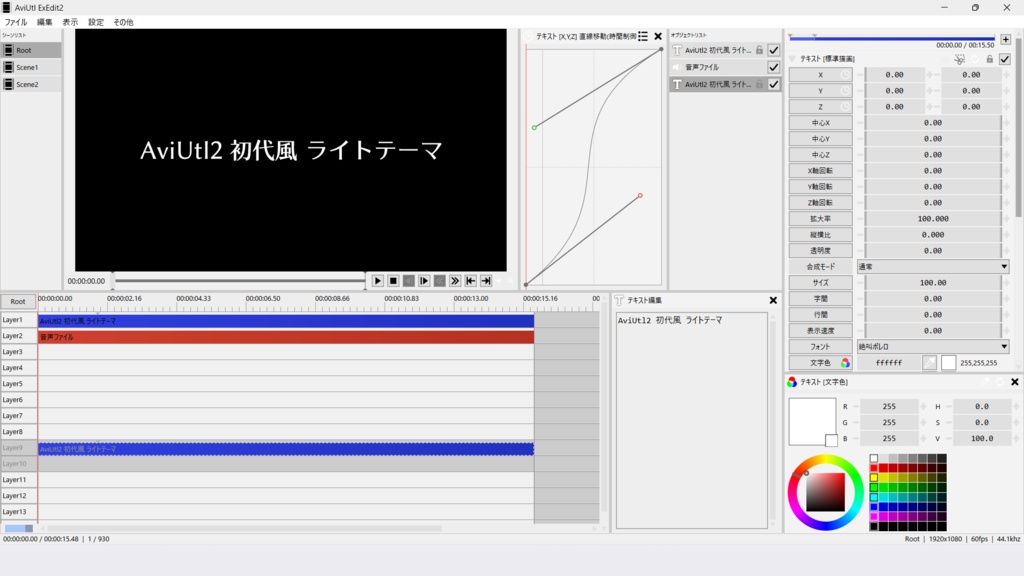This screenshot has width=1024, height=576.
Task: Toggle Layer3 visibility in the timeline
Action: coord(18,352)
